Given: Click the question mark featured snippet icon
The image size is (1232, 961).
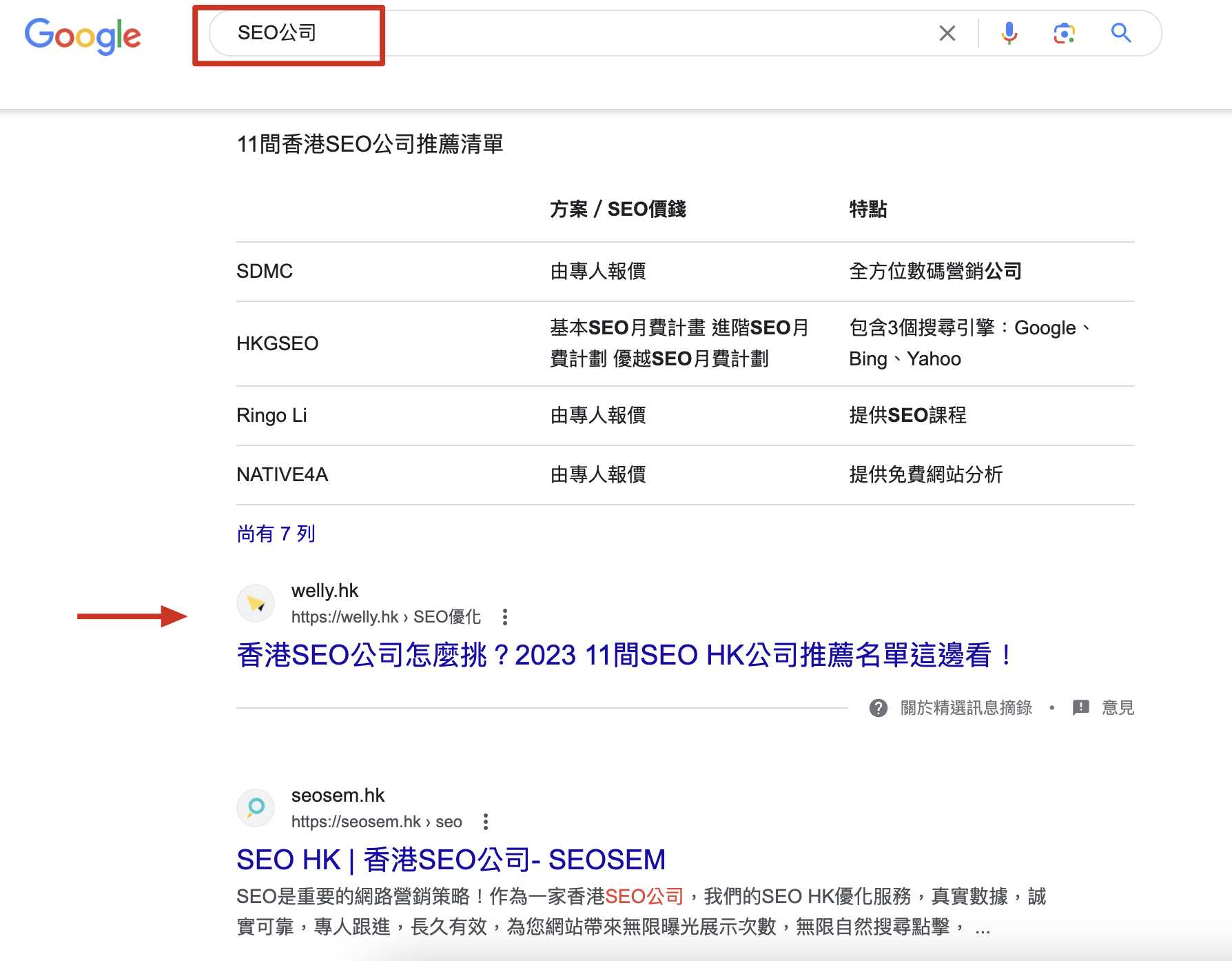Looking at the screenshot, I should pos(879,708).
